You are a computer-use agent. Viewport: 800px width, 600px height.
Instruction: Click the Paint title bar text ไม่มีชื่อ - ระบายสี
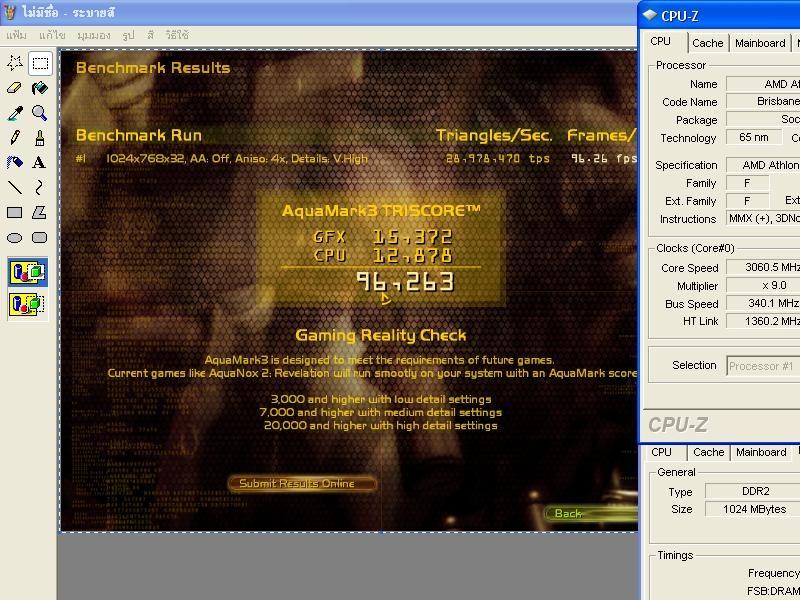[x=68, y=13]
